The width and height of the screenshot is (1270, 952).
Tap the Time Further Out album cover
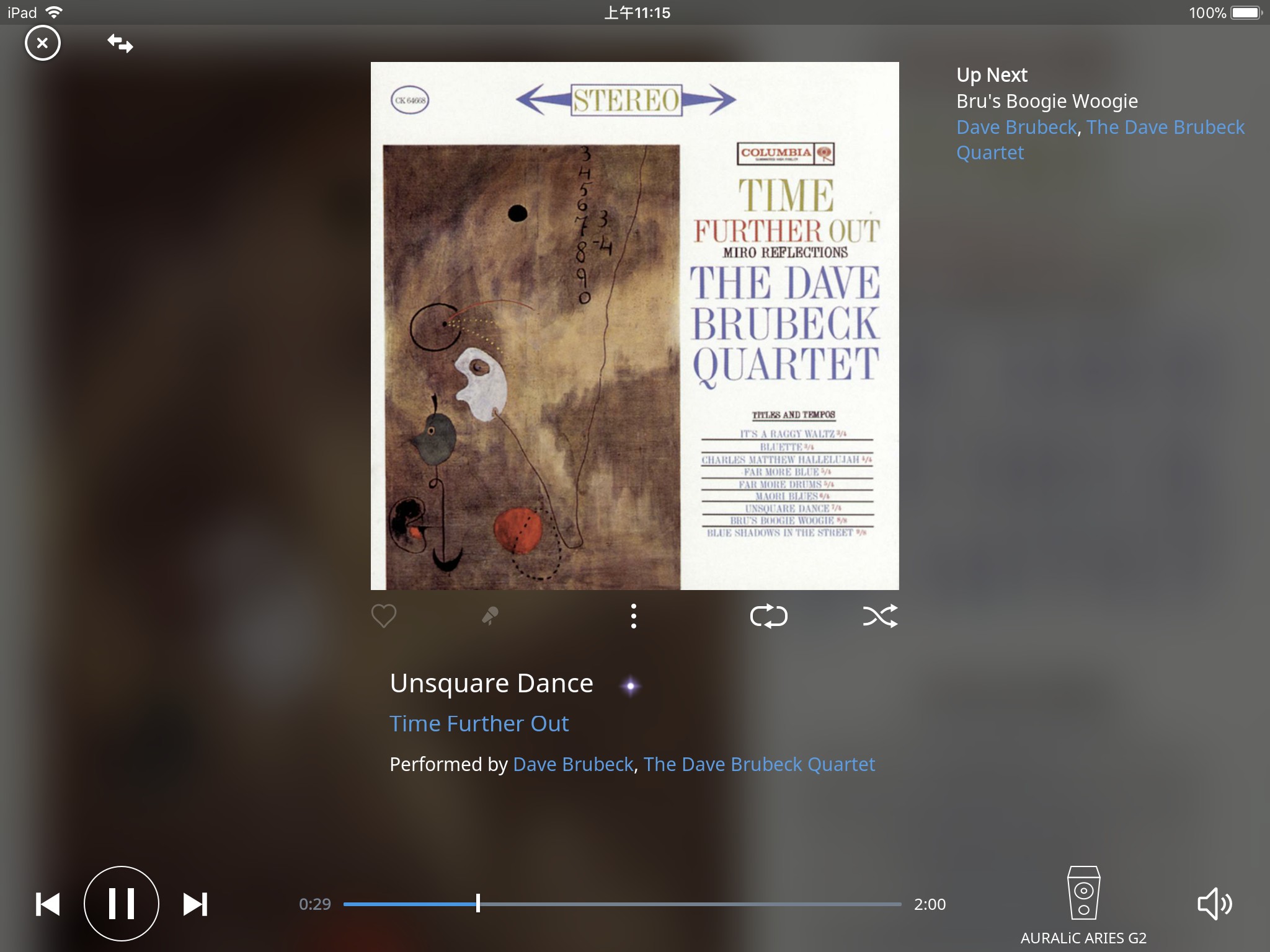tap(634, 326)
